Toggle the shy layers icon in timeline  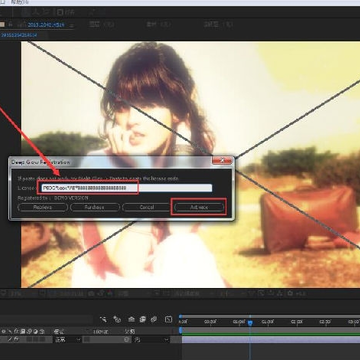[x=131, y=319]
